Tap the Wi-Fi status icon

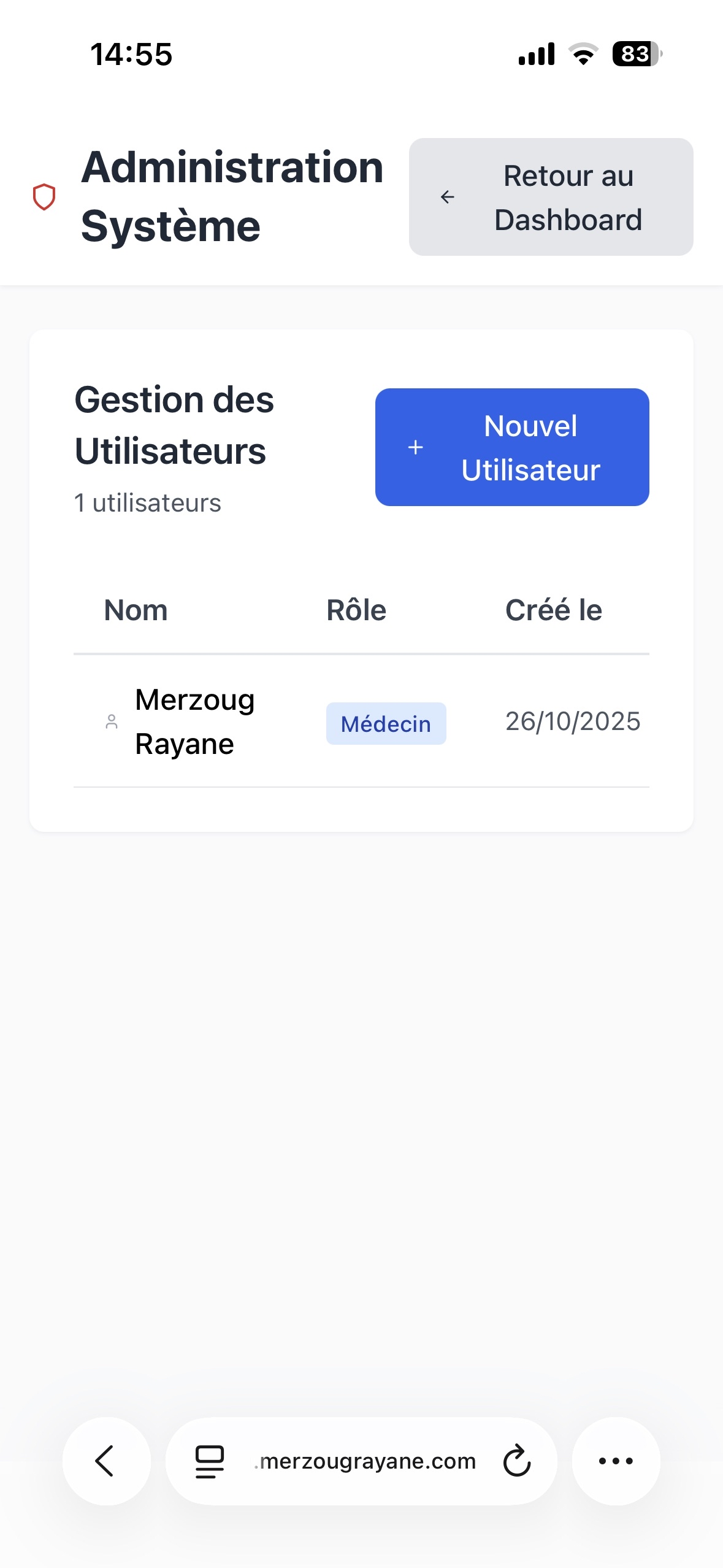click(x=583, y=54)
